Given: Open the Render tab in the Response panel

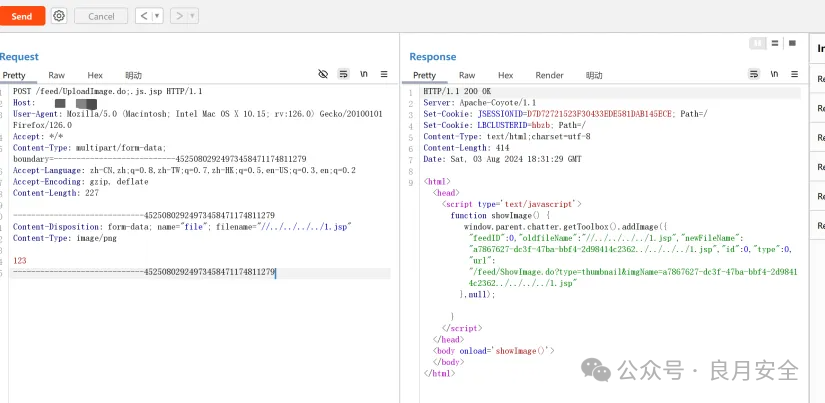Looking at the screenshot, I should click(x=549, y=75).
